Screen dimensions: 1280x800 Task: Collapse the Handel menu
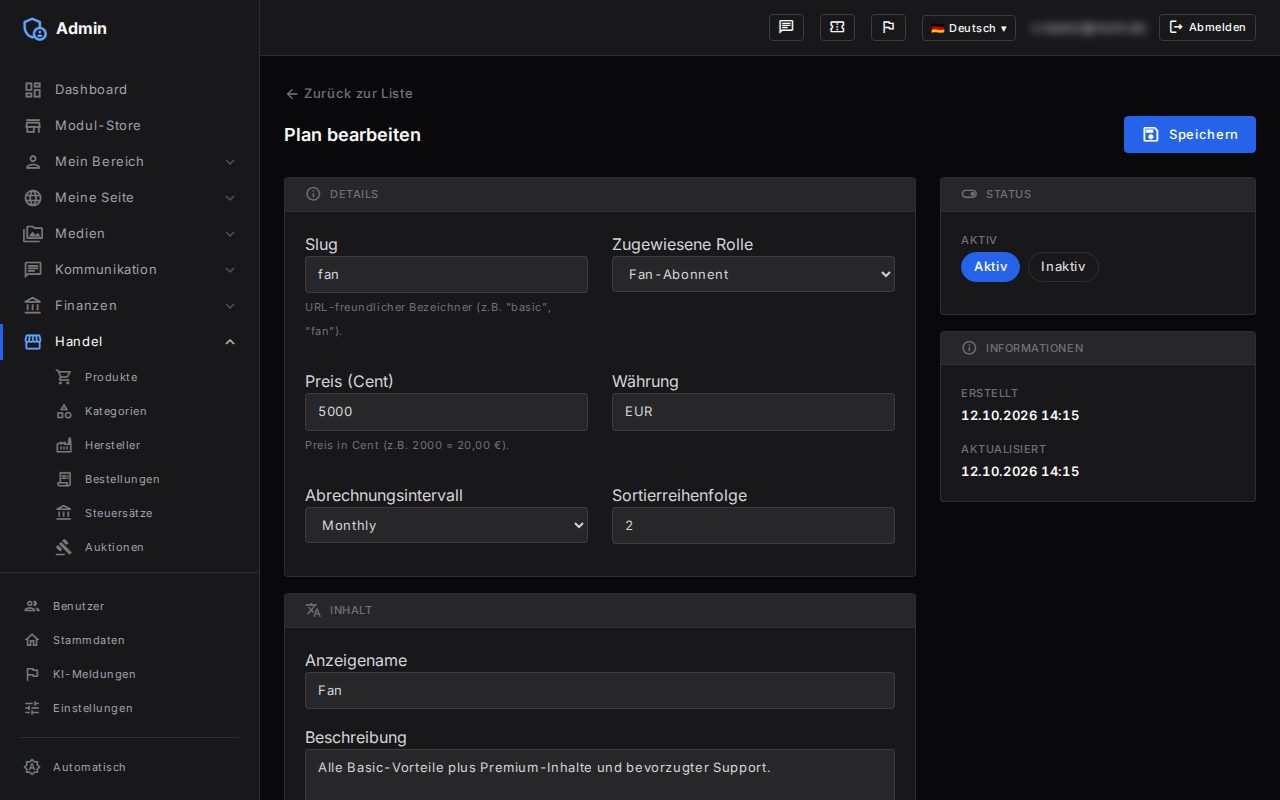coord(130,342)
